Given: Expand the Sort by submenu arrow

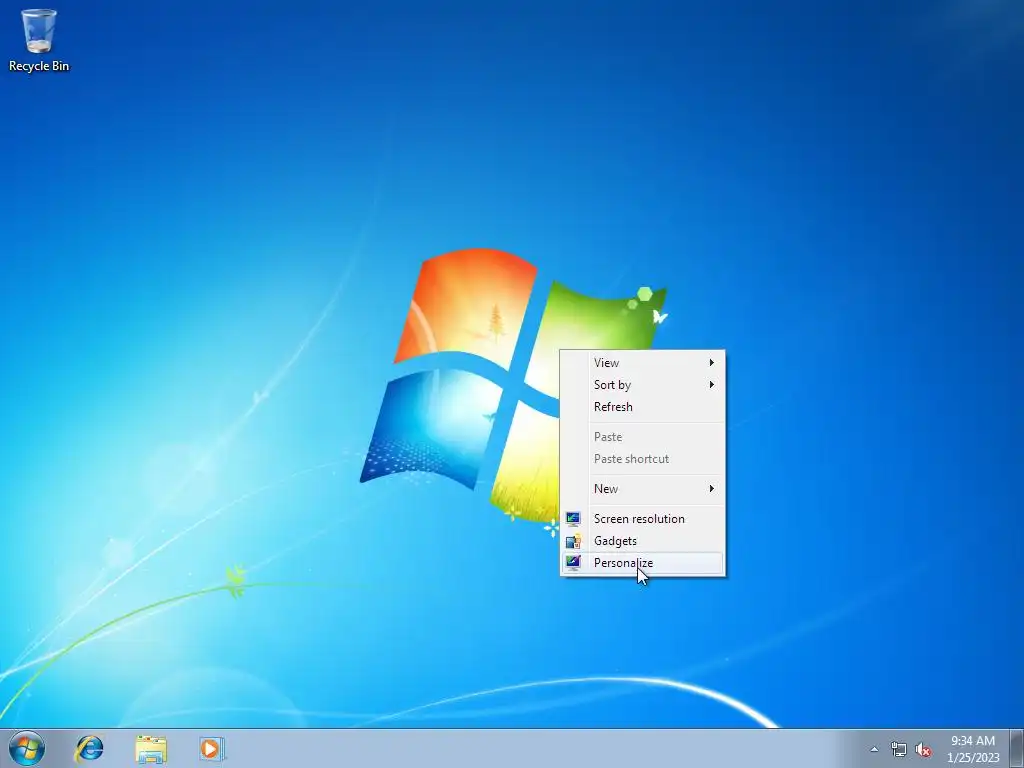Looking at the screenshot, I should (712, 385).
